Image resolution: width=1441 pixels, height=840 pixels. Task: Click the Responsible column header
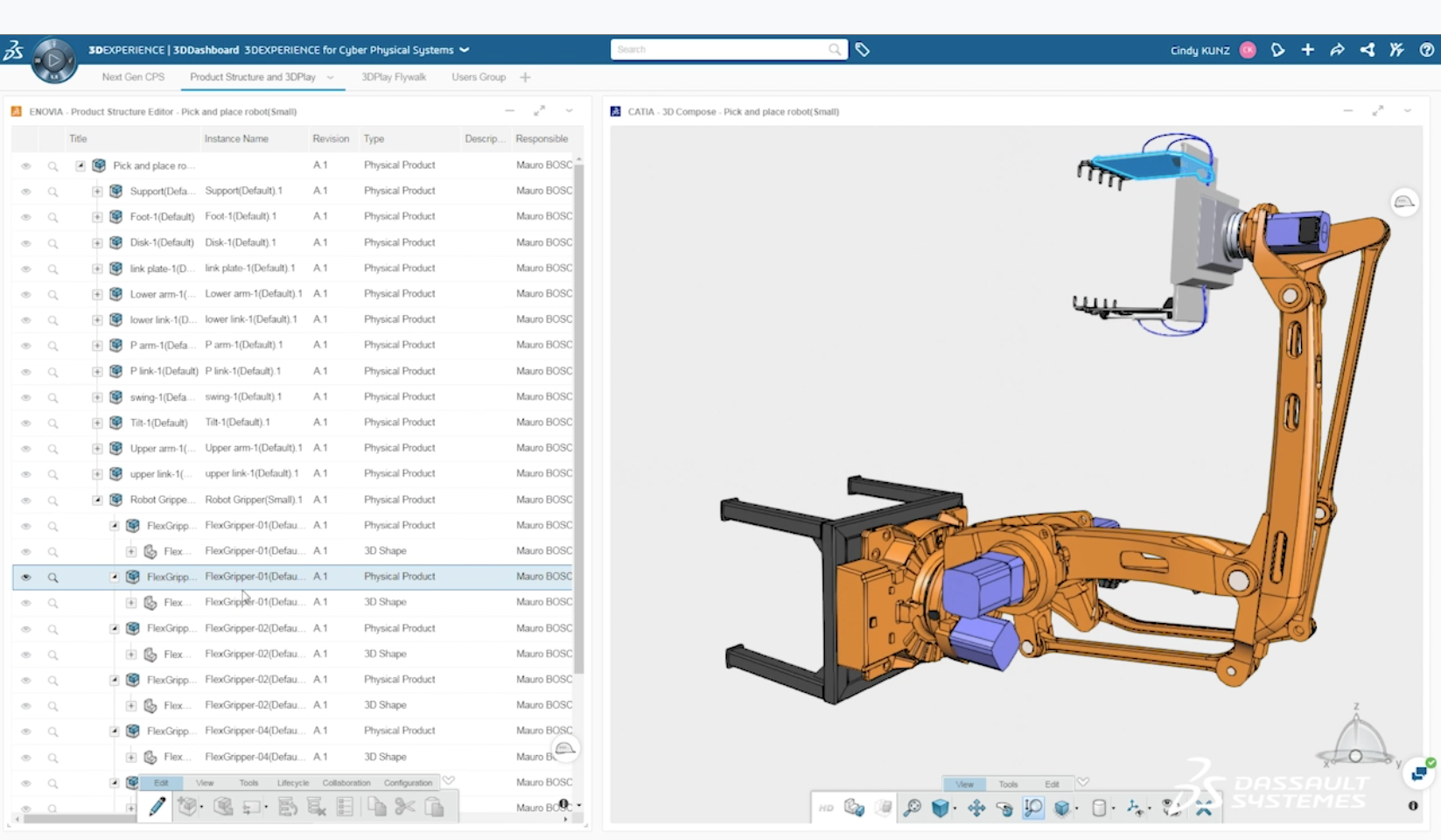click(542, 138)
